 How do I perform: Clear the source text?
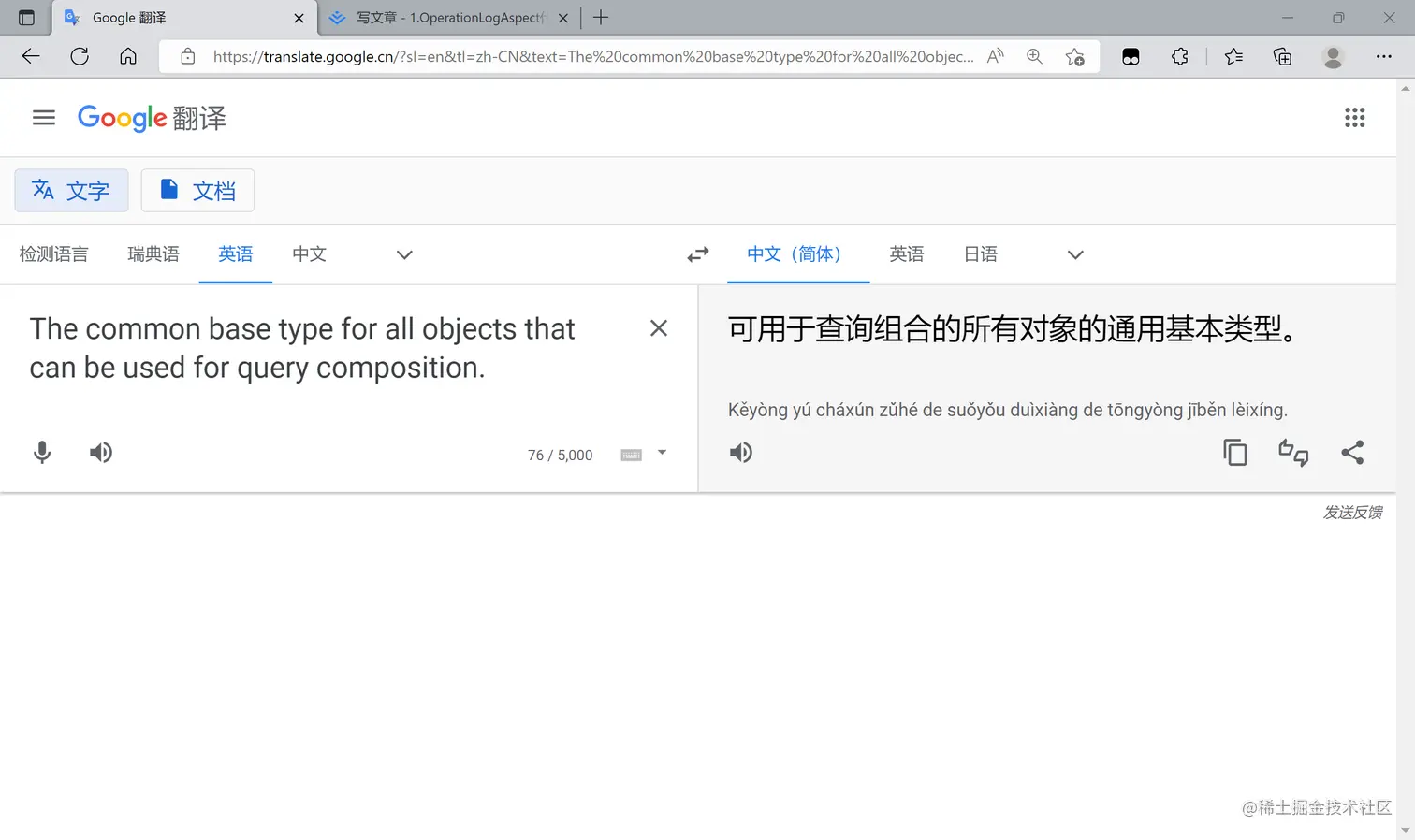click(x=659, y=328)
